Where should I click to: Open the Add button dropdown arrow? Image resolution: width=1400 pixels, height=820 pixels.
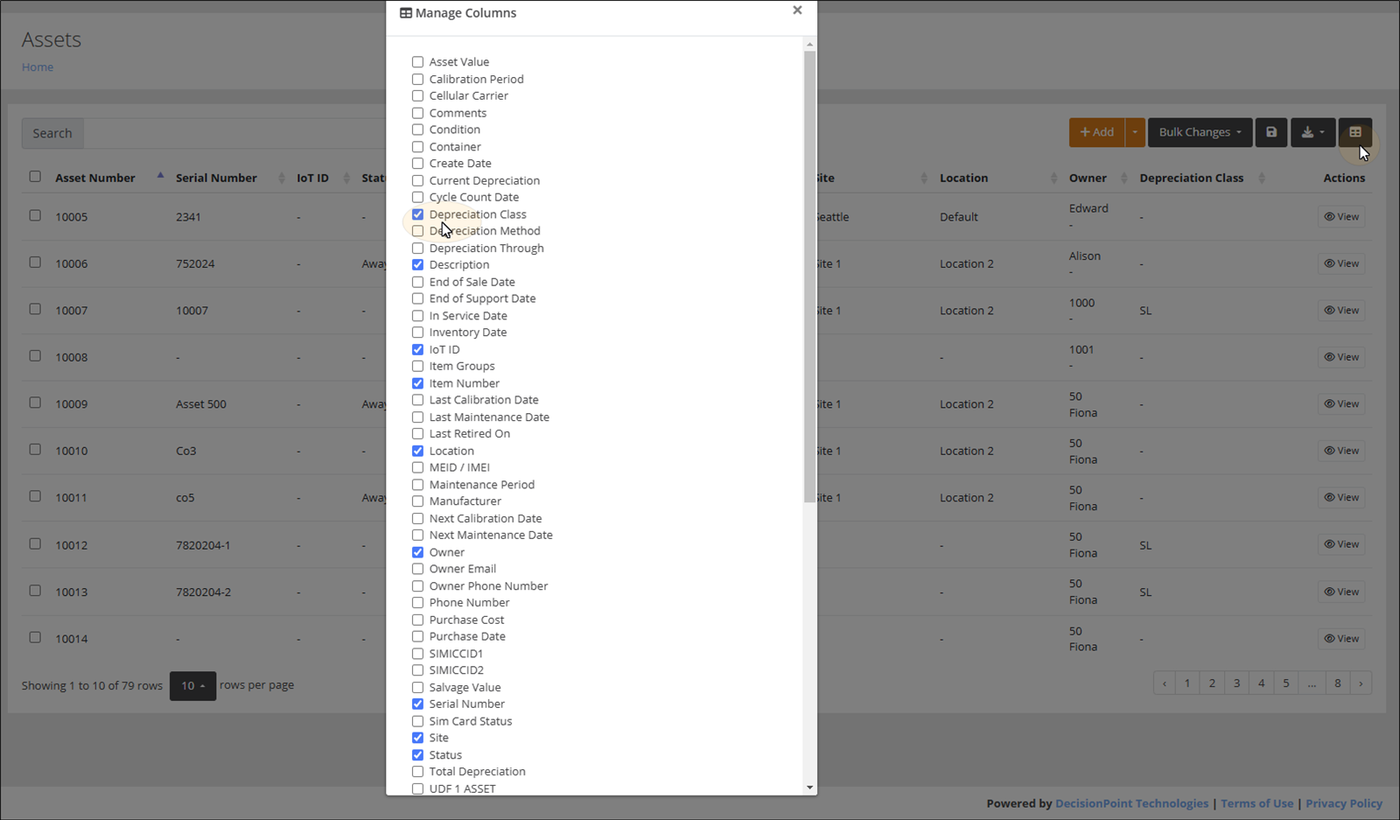(x=1134, y=132)
